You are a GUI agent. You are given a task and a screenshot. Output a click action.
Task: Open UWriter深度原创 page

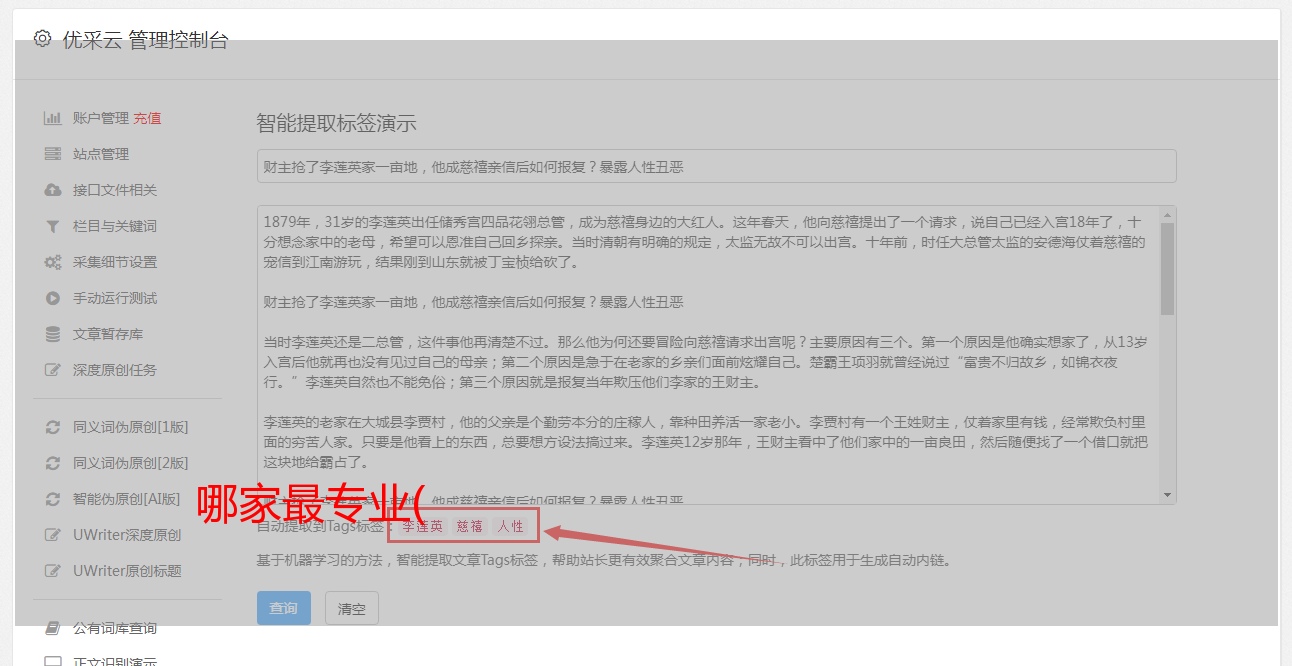click(x=127, y=535)
